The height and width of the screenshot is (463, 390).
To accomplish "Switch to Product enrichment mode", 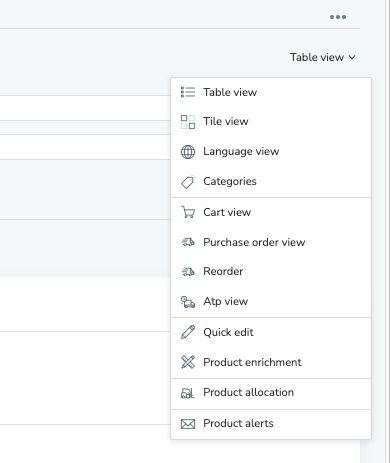I will point(271,362).
